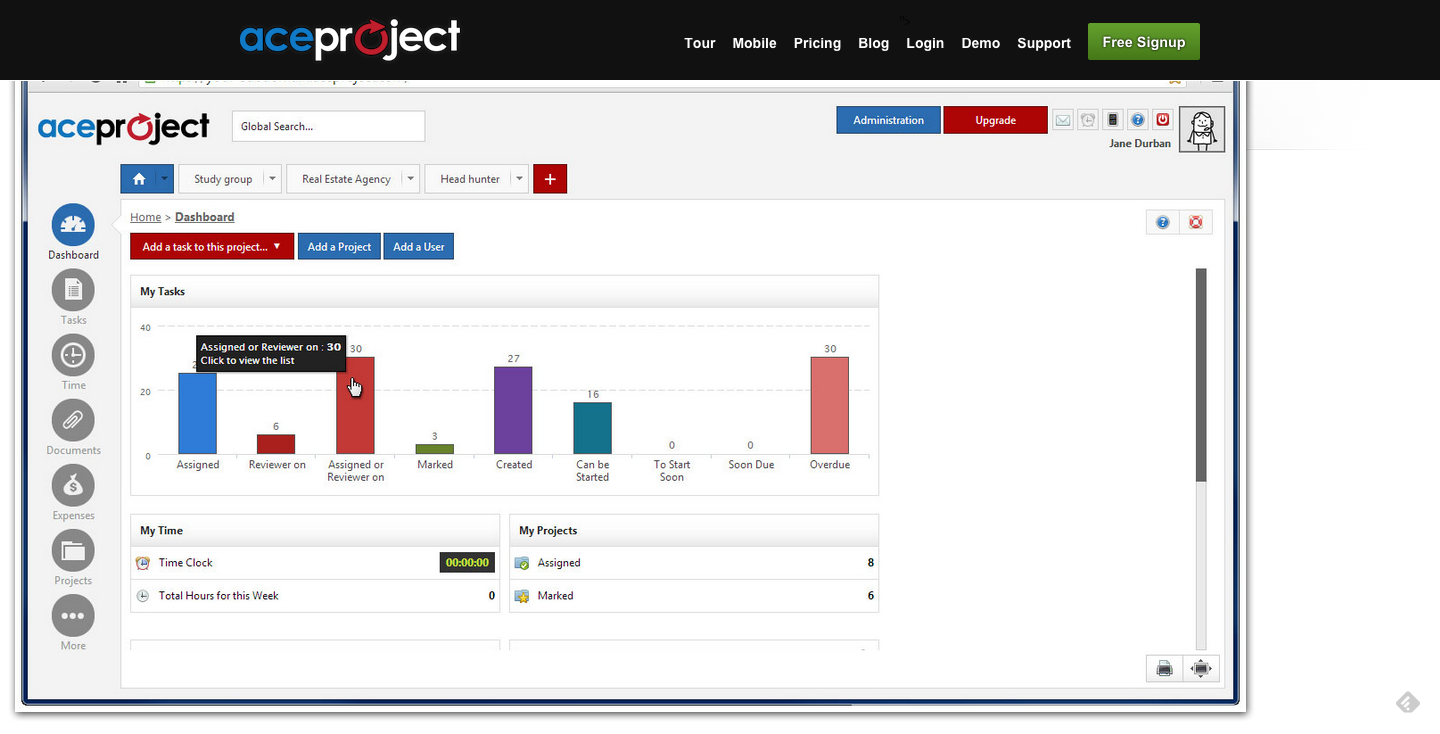Image resolution: width=1440 pixels, height=734 pixels.
Task: Click the Administration button
Action: pos(888,120)
